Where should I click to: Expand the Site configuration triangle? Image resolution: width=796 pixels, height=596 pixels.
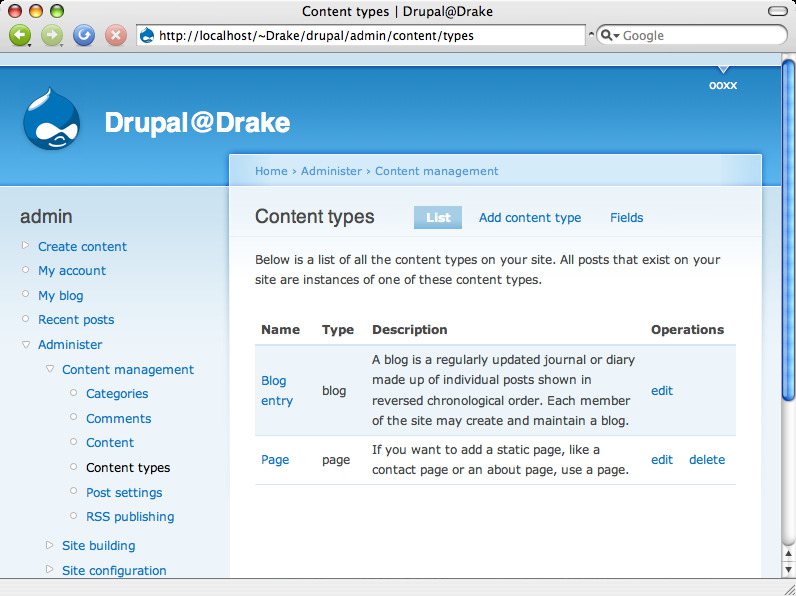[x=50, y=570]
